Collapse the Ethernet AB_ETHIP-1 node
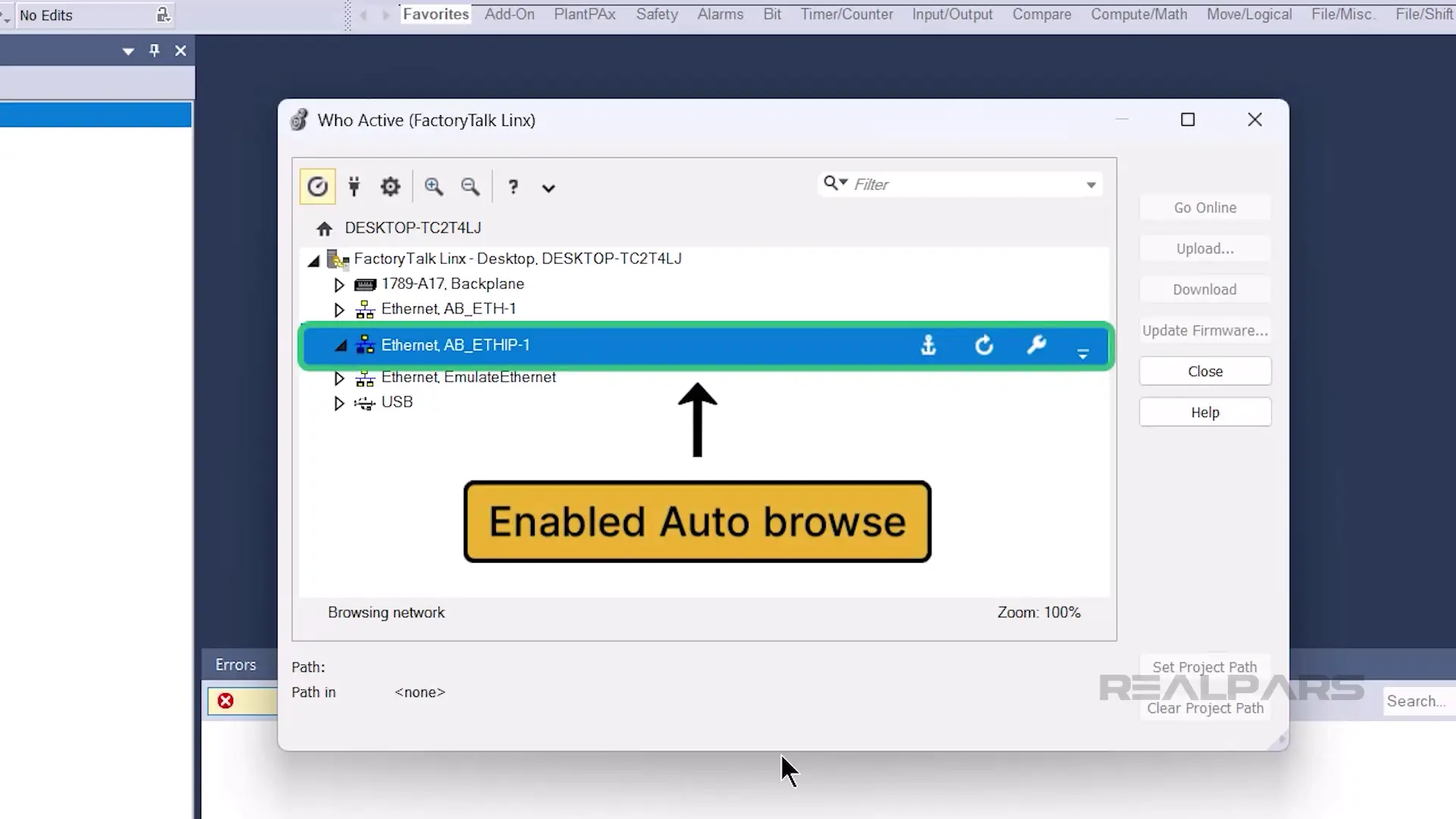1456x819 pixels. (x=341, y=346)
